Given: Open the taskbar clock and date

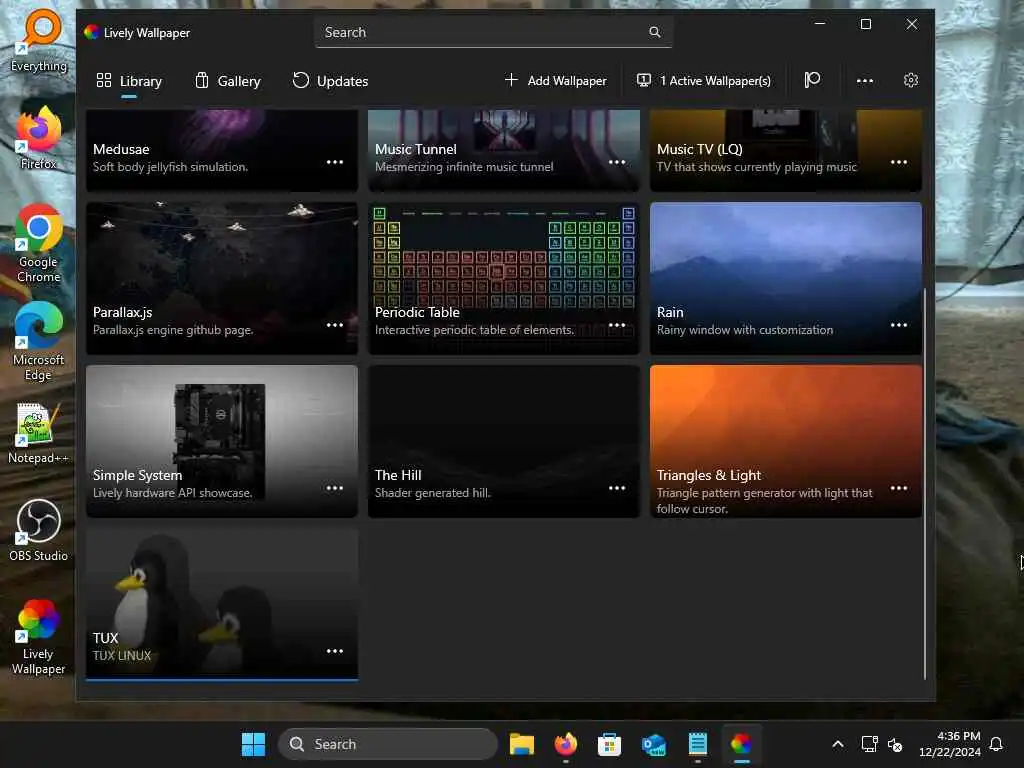Looking at the screenshot, I should 950,744.
